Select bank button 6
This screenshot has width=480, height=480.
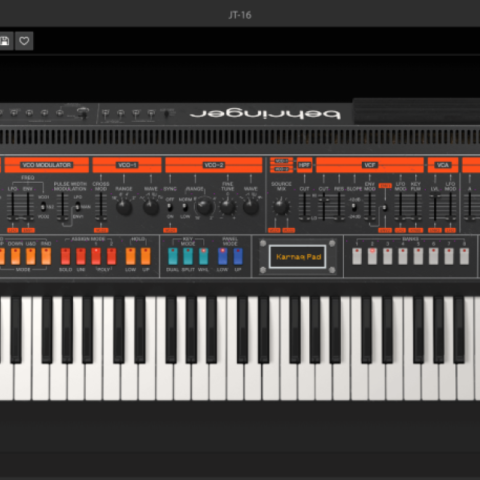tap(434, 256)
